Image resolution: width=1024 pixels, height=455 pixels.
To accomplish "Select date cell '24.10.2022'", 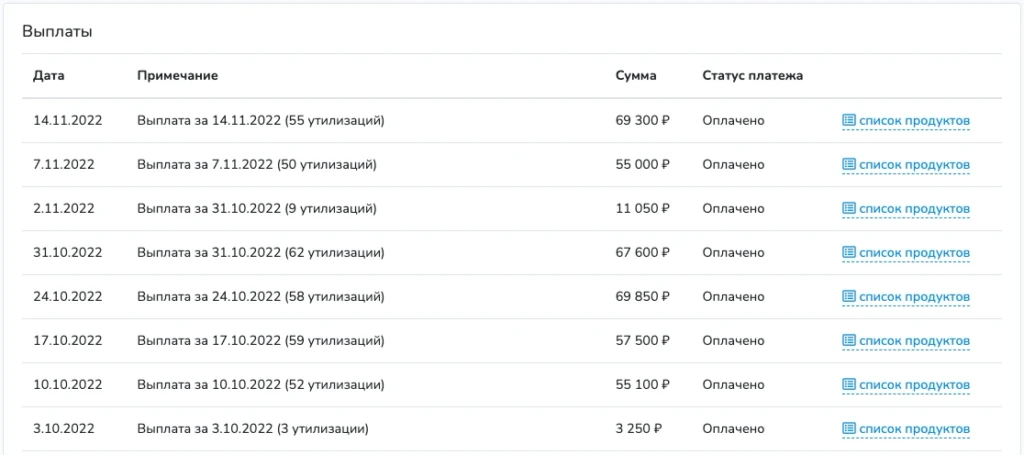I will pos(68,297).
